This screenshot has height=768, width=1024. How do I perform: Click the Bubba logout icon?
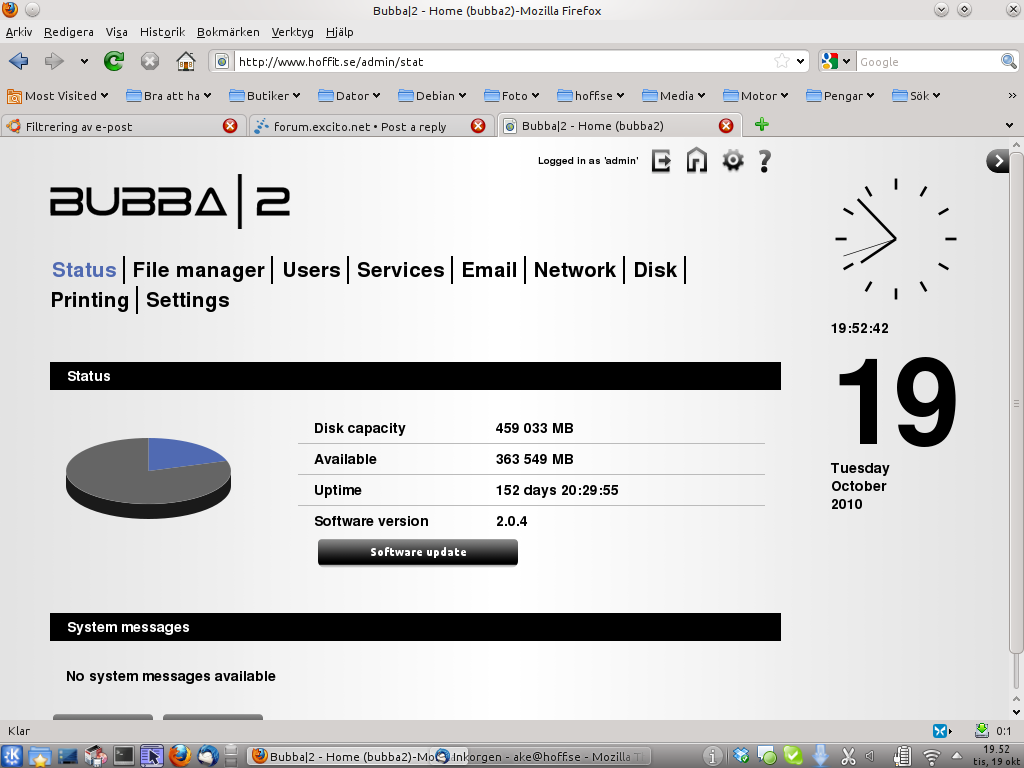[661, 160]
